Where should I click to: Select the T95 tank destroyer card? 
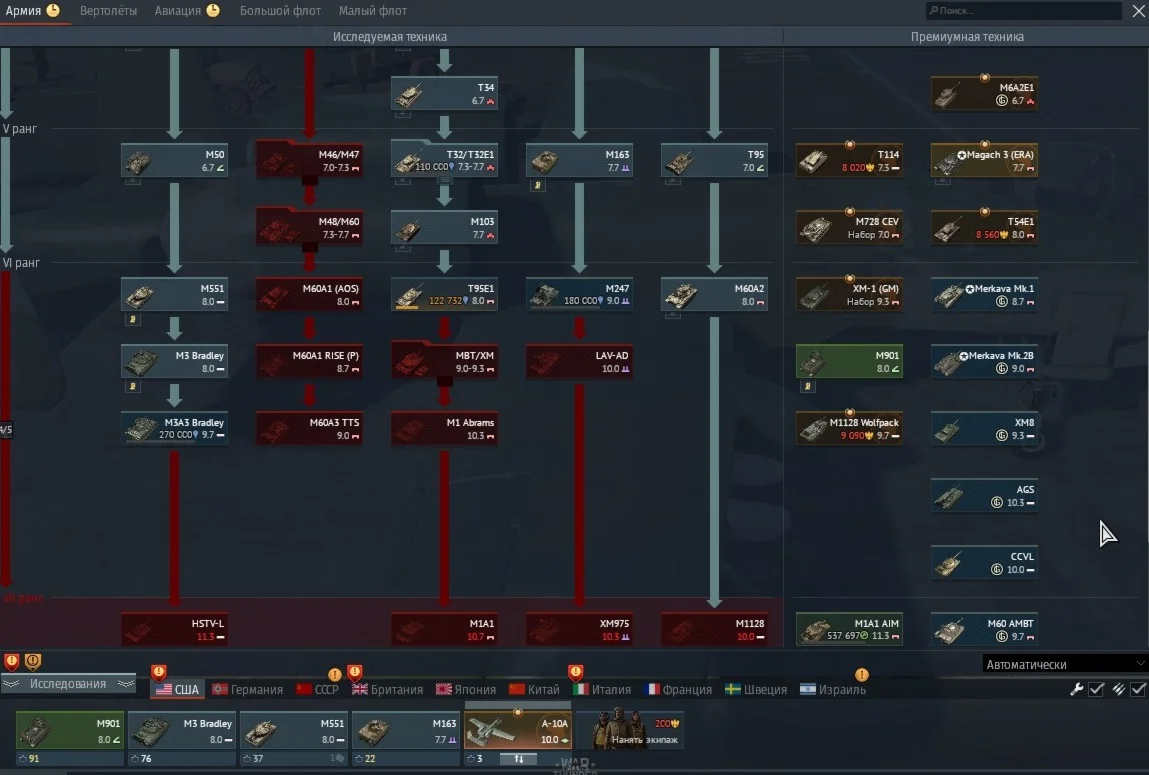[x=714, y=160]
